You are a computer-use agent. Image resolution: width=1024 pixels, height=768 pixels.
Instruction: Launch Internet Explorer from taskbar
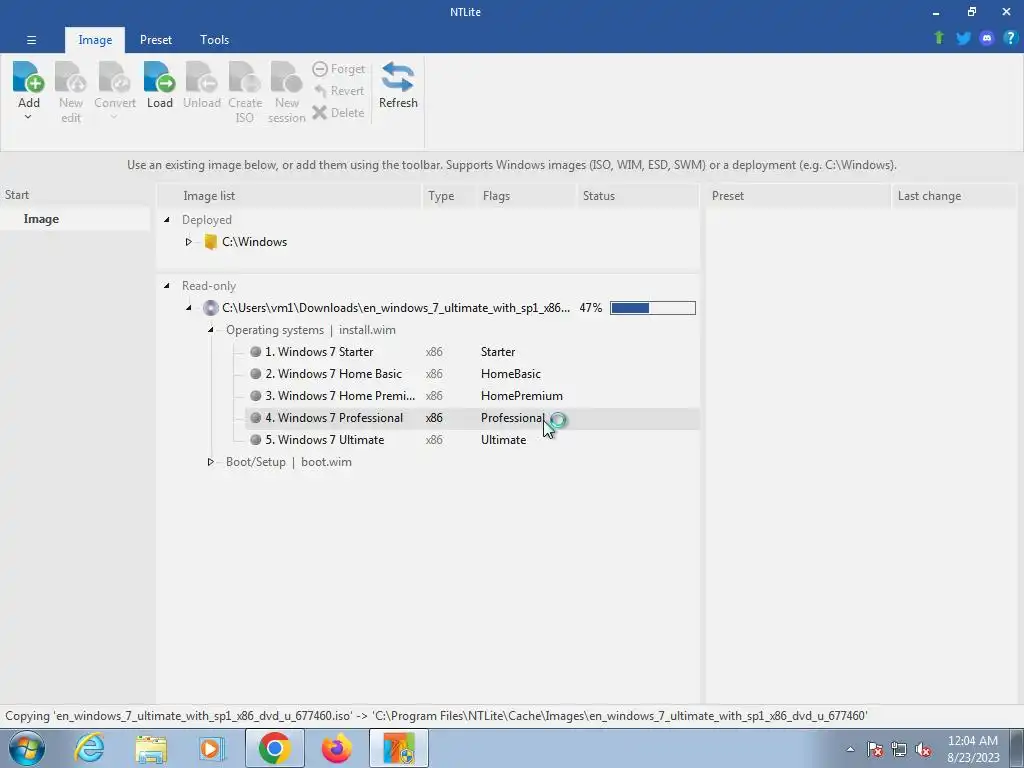point(89,748)
